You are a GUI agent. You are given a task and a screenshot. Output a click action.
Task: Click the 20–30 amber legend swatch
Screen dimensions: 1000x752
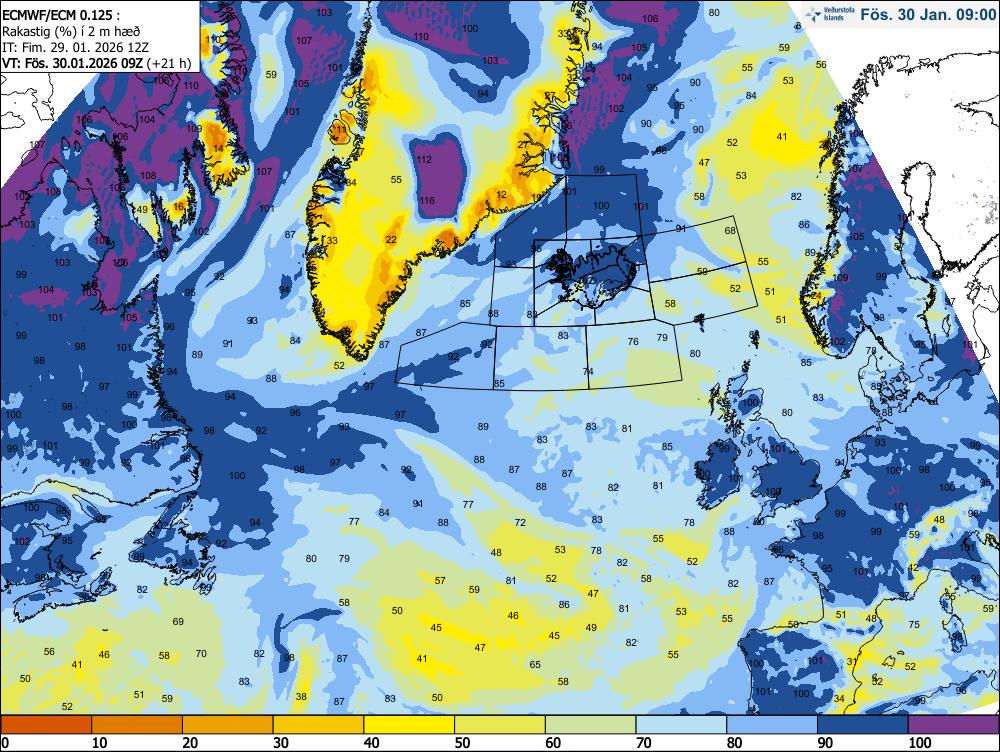[x=228, y=724]
